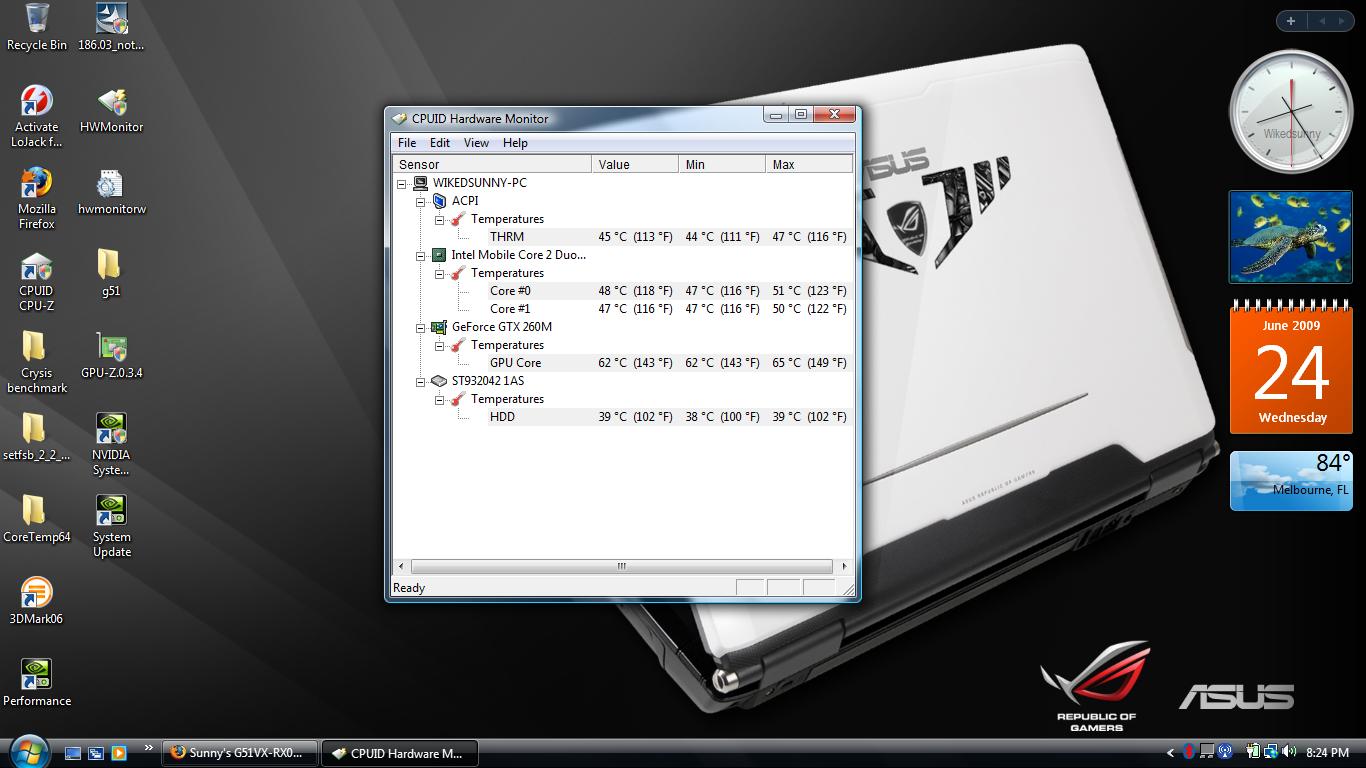The width and height of the screenshot is (1366, 768).
Task: Launch the GPU-Z.0.3.4 desktop icon
Action: click(x=112, y=356)
